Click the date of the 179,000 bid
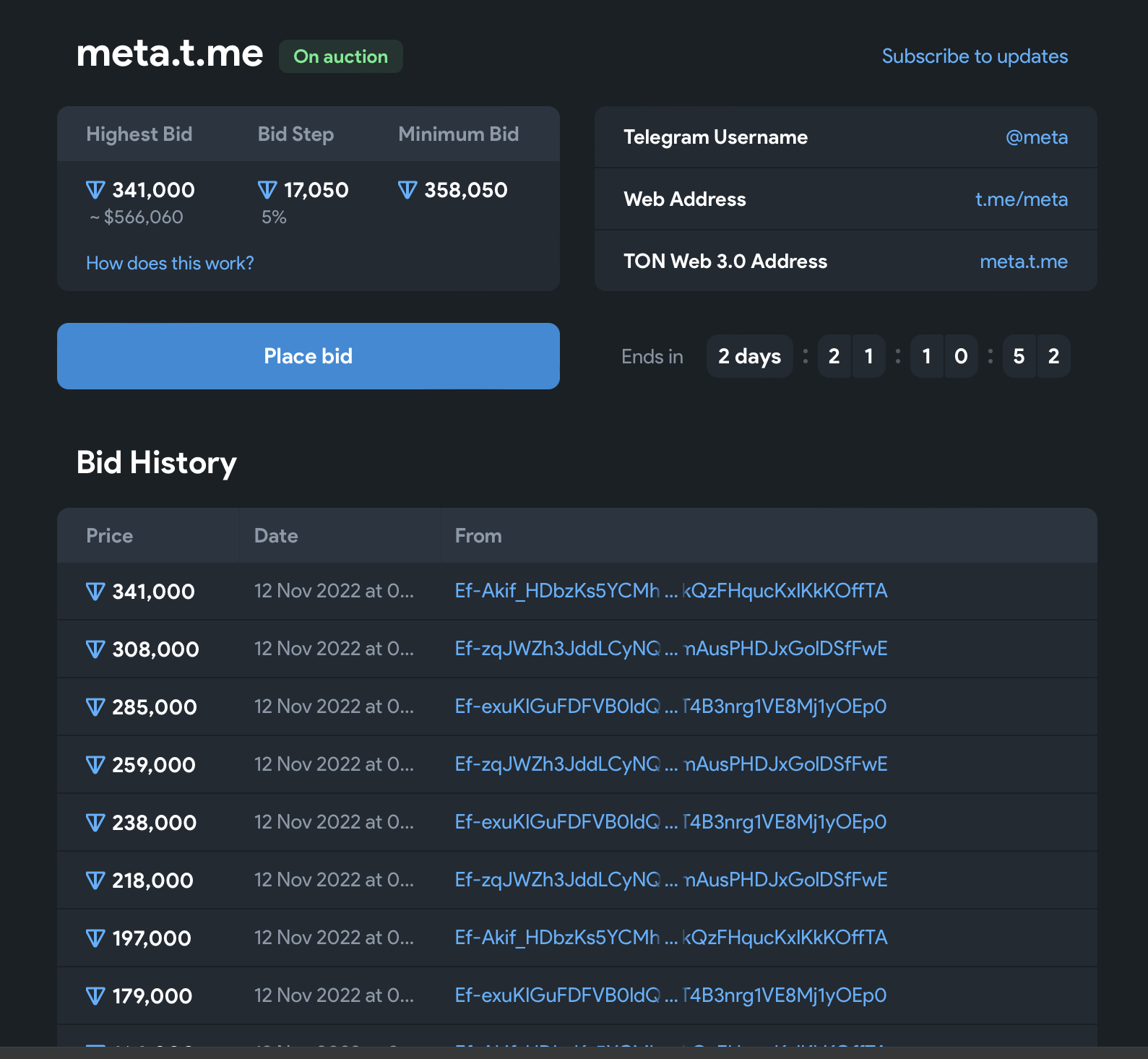1148x1059 pixels. pos(334,995)
